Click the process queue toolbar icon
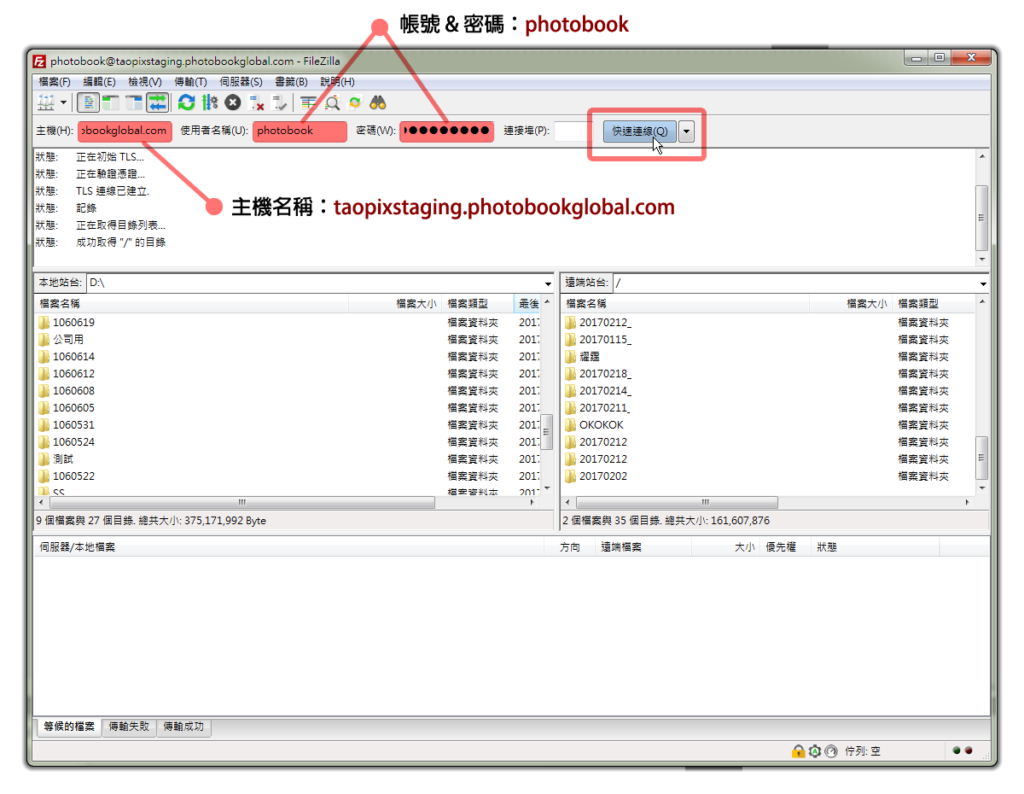 209,103
